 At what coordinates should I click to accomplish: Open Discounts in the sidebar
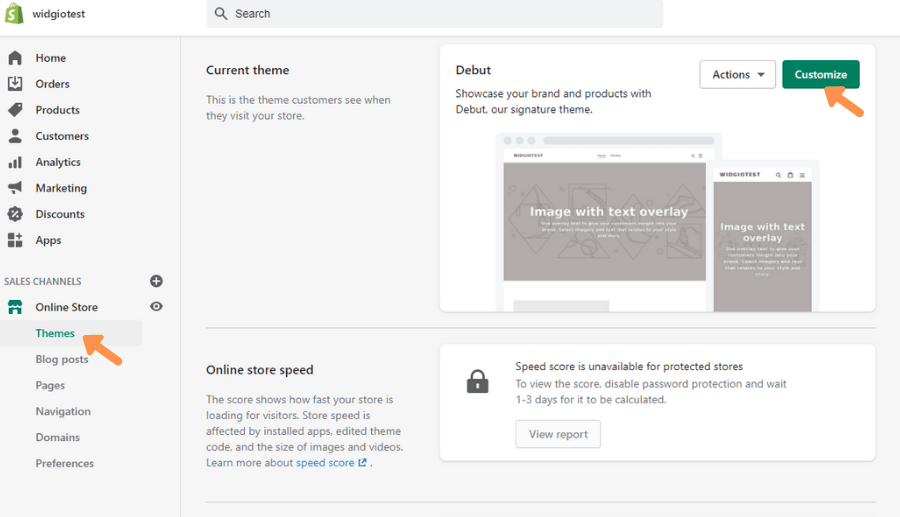tap(60, 214)
